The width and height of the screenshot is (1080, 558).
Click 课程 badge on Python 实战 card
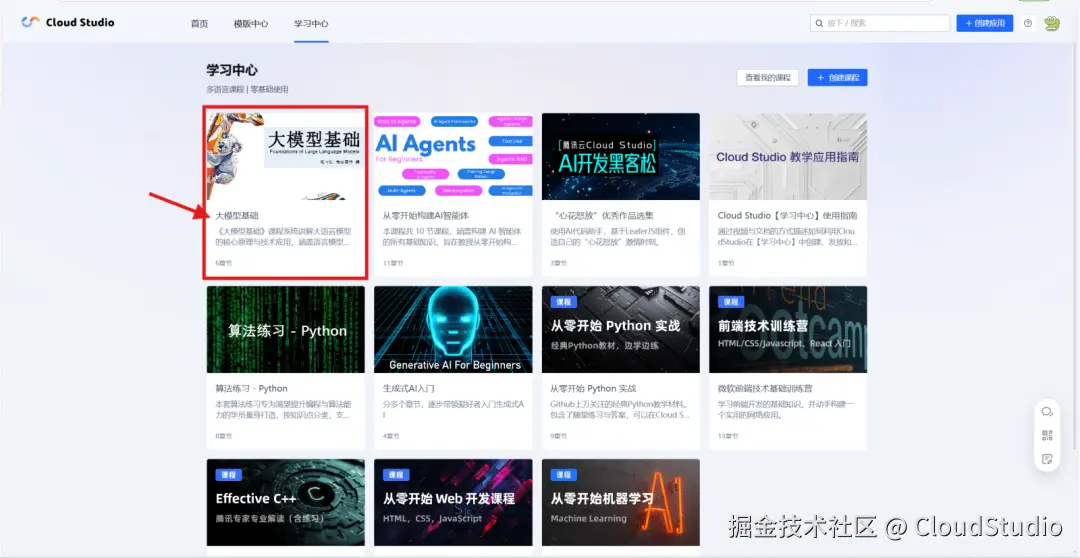click(x=563, y=302)
